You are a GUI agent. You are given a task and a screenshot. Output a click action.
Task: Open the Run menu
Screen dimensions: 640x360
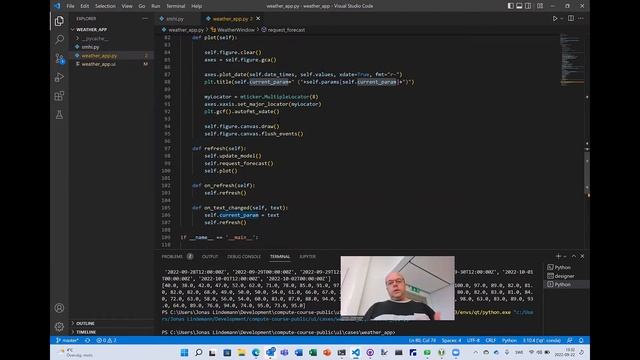pos(156,6)
